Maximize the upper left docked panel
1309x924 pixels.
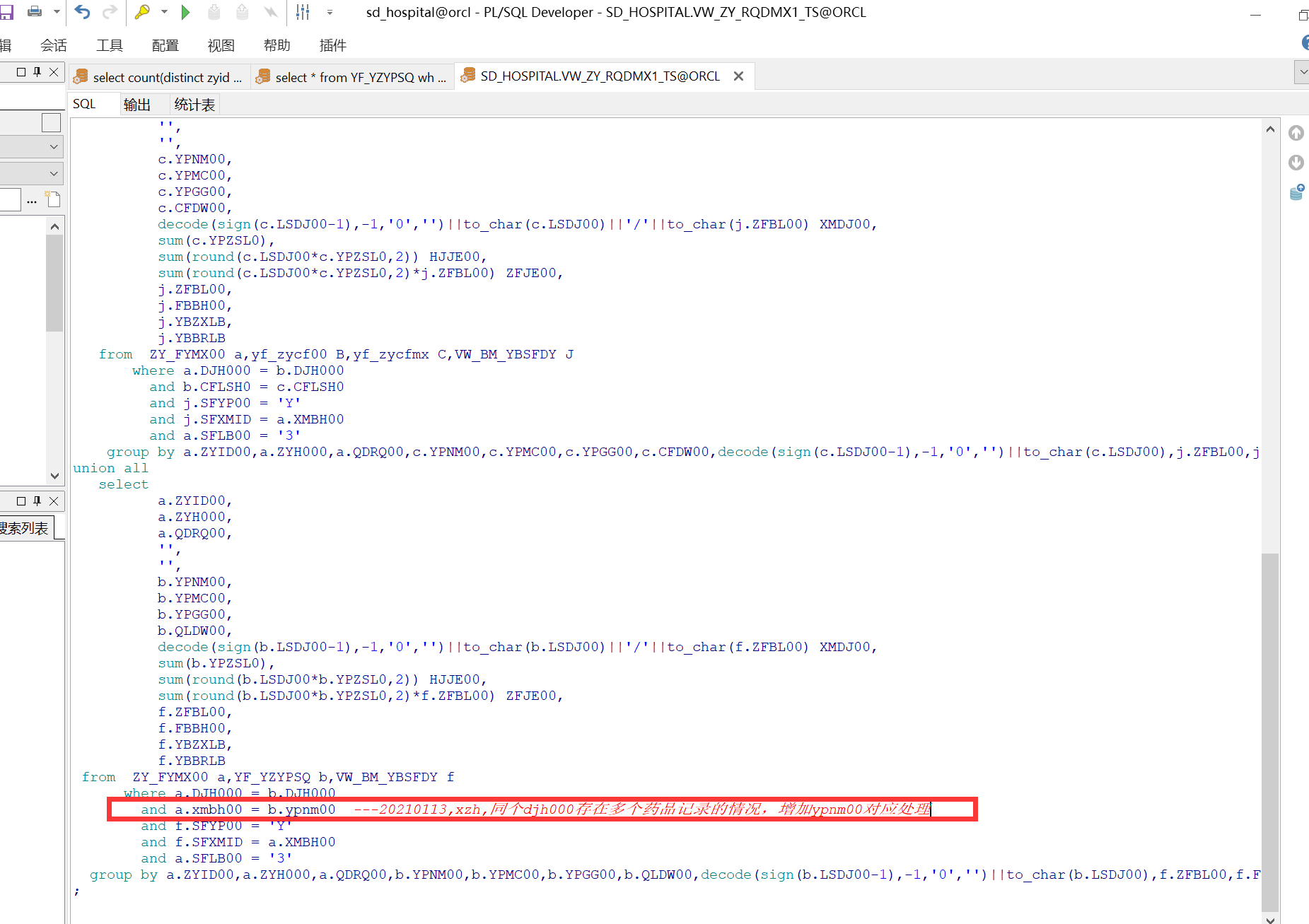pos(21,72)
